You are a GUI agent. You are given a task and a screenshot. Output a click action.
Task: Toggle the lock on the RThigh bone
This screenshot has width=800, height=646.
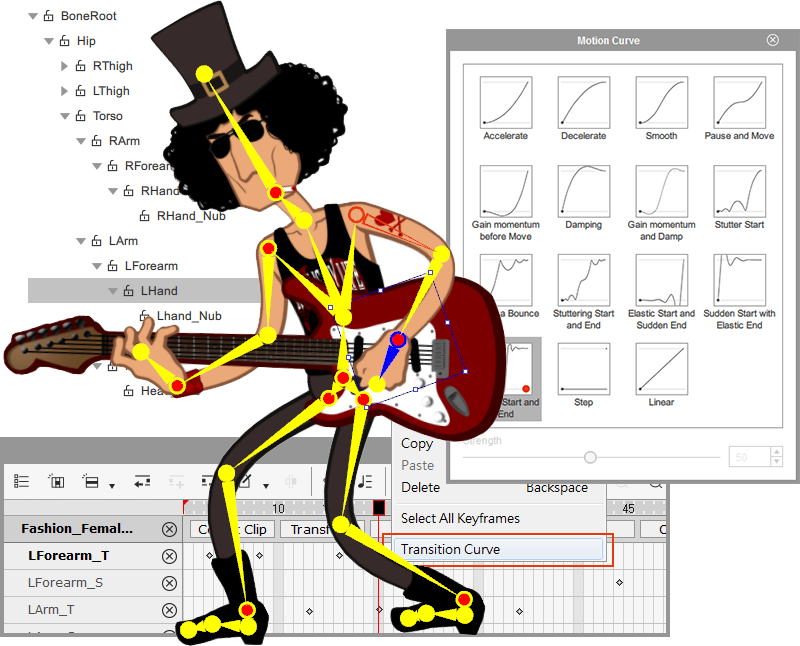[x=80, y=66]
